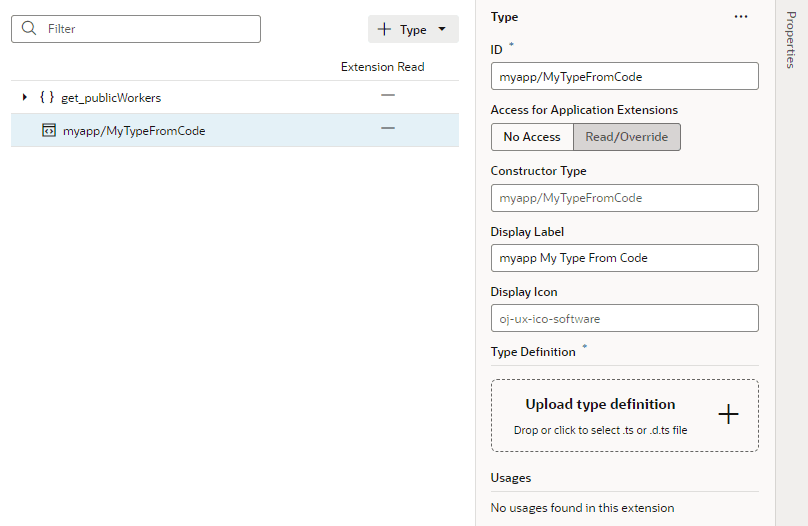This screenshot has height=526, width=808.
Task: Click the code type icon beside myapp/MyTypeFromCode
Action: 49,130
